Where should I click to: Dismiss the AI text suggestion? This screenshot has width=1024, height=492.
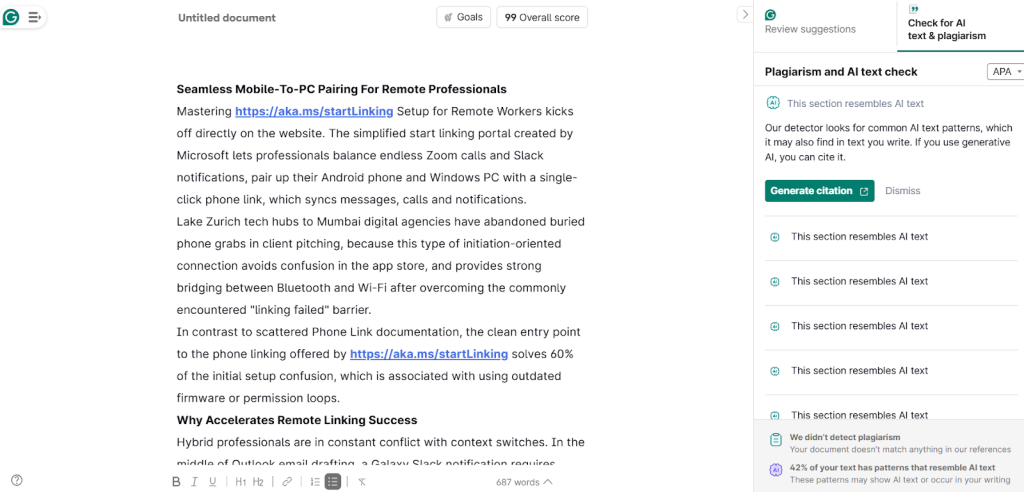903,191
